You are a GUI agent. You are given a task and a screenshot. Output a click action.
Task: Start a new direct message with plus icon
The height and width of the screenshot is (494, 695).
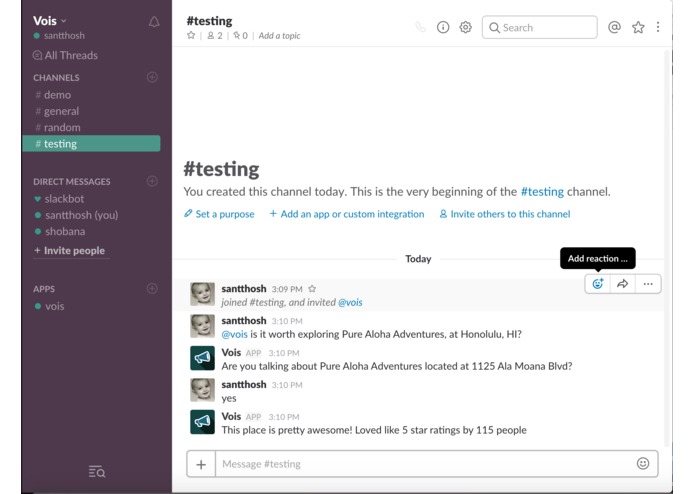click(x=152, y=181)
